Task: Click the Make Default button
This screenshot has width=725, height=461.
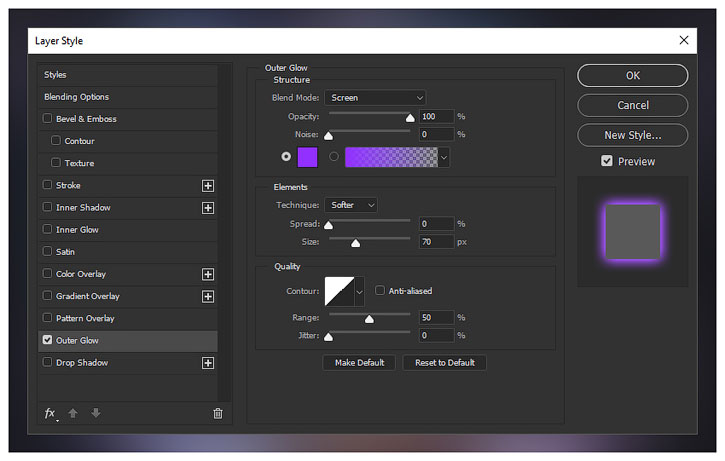Action: coord(359,363)
